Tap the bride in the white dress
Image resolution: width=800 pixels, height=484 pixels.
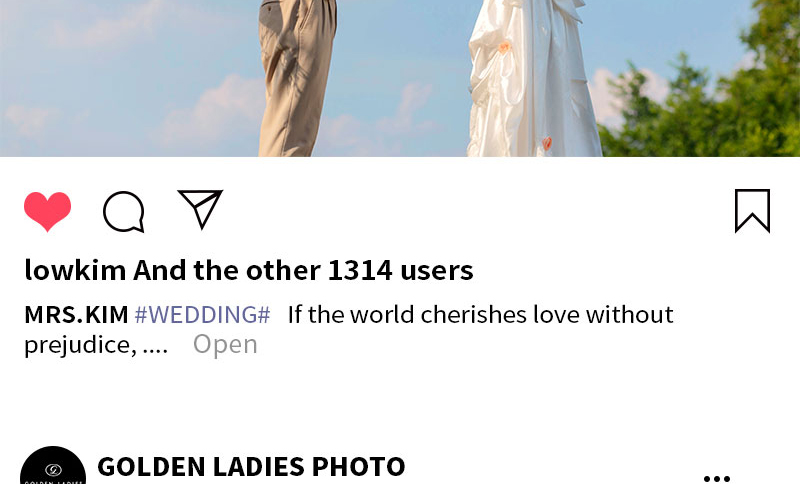click(533, 78)
